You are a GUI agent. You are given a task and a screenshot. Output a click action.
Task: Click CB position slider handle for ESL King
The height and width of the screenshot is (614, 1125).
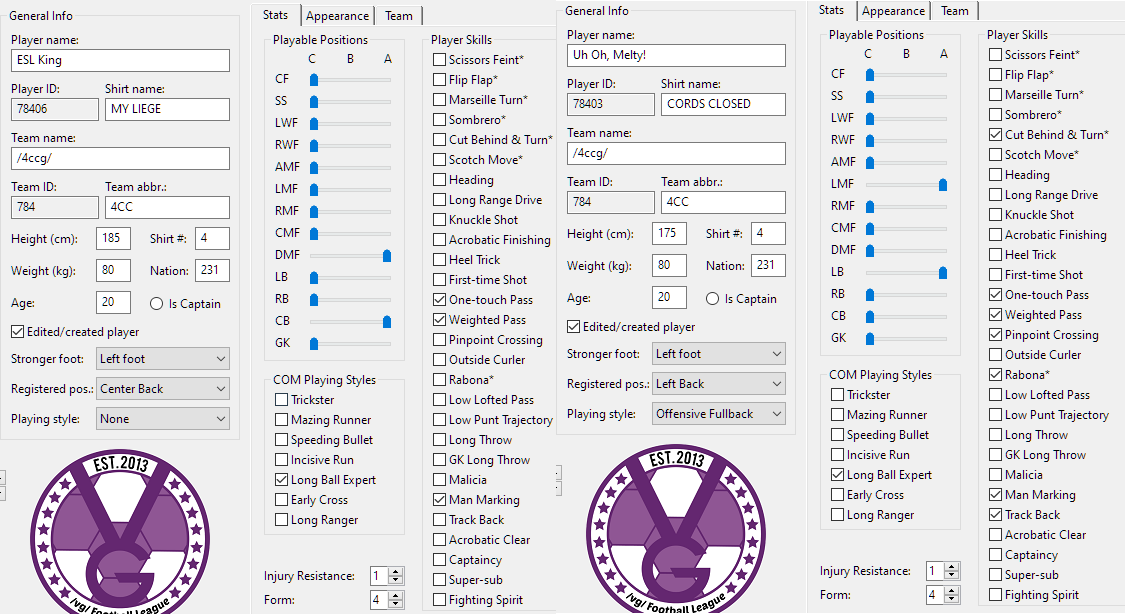[387, 321]
